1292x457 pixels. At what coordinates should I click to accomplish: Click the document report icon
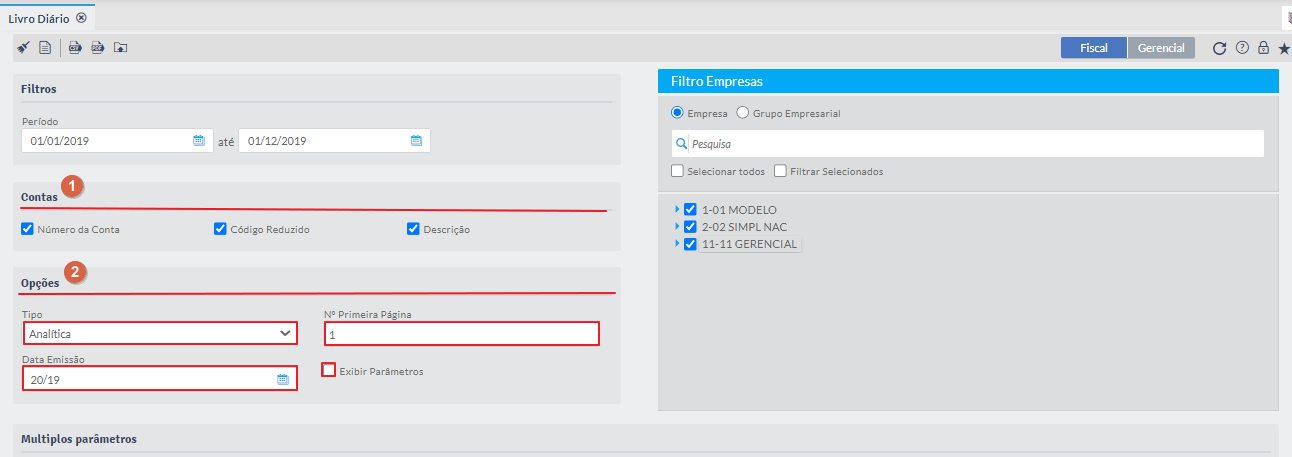(45, 48)
